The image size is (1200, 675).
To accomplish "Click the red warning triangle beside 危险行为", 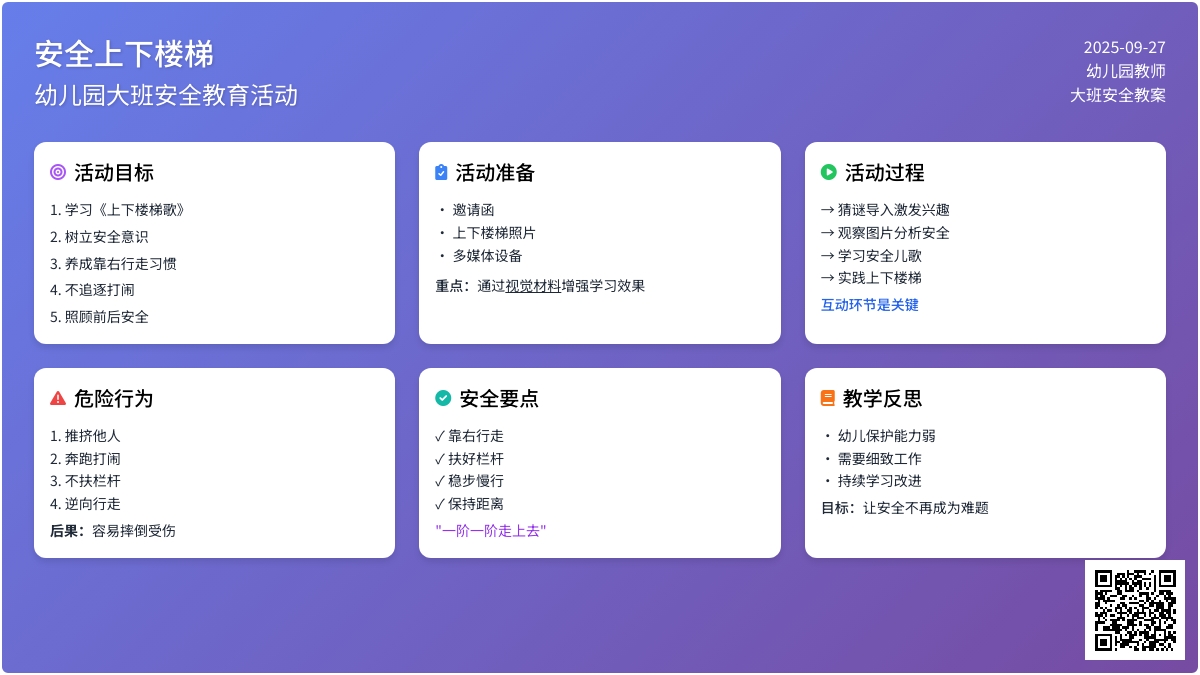I will [58, 398].
